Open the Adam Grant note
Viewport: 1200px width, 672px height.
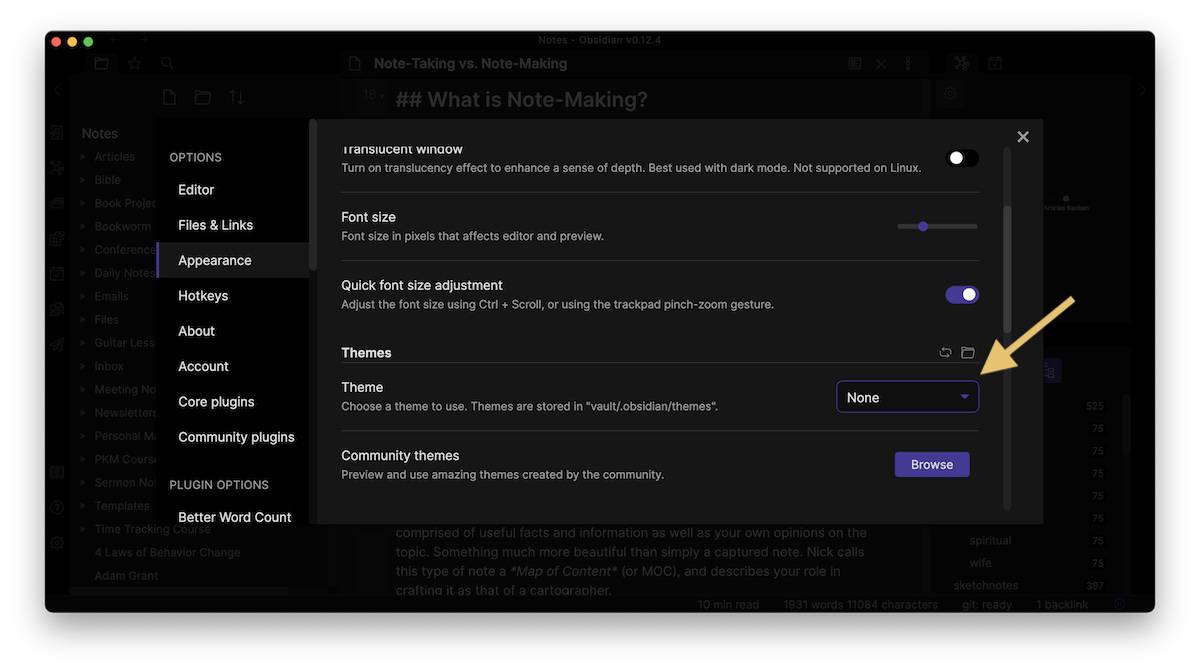(x=126, y=576)
